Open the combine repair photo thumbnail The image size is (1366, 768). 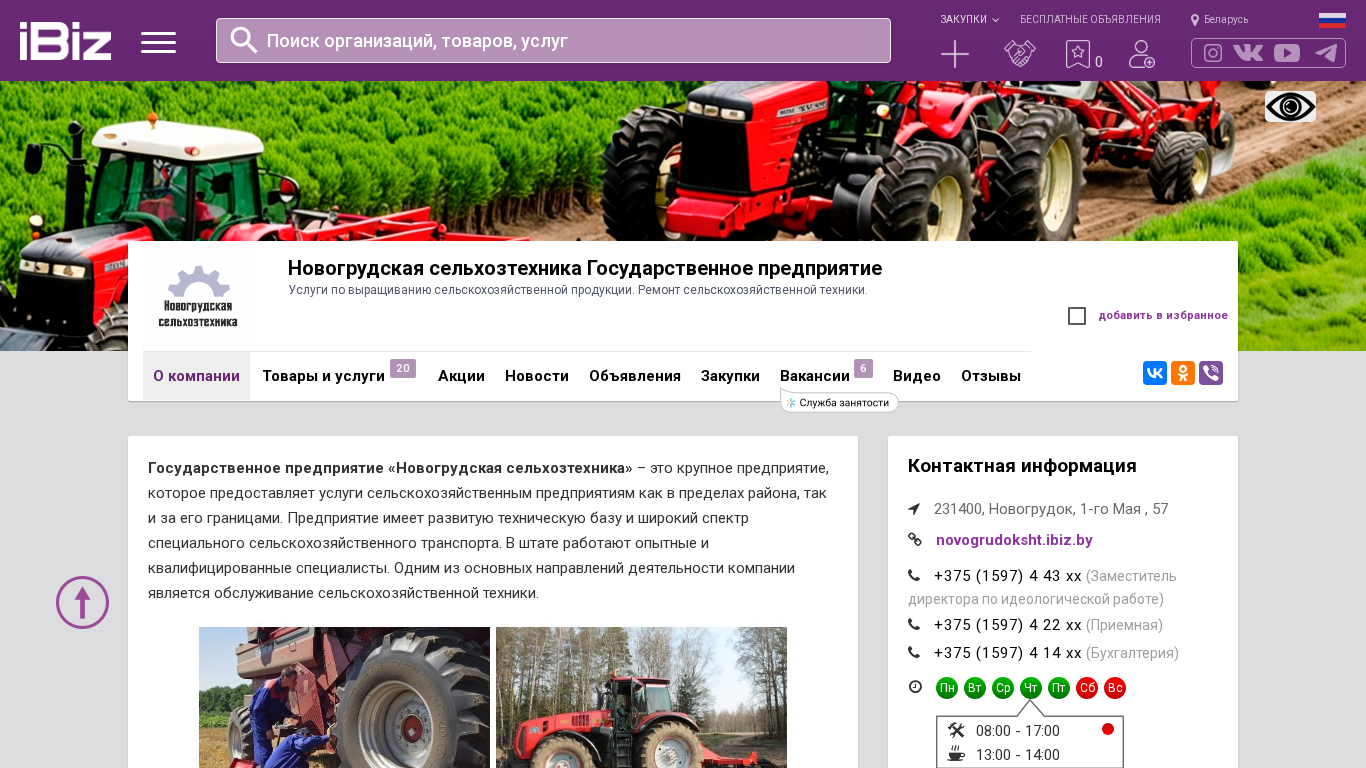[344, 697]
